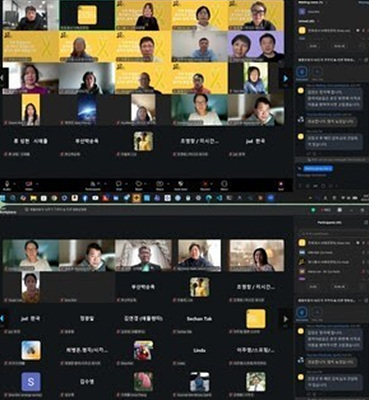Go to next gallery page in upper window
Screen dimensions: 369x400
pos(285,79)
